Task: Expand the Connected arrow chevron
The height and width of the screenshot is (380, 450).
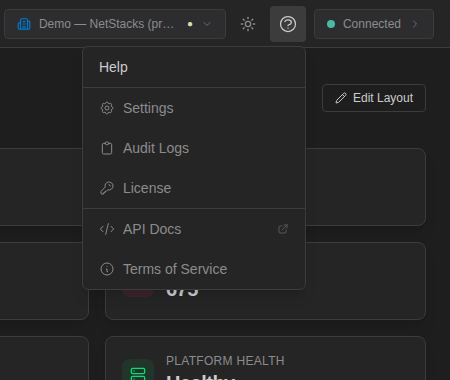Action: (415, 24)
